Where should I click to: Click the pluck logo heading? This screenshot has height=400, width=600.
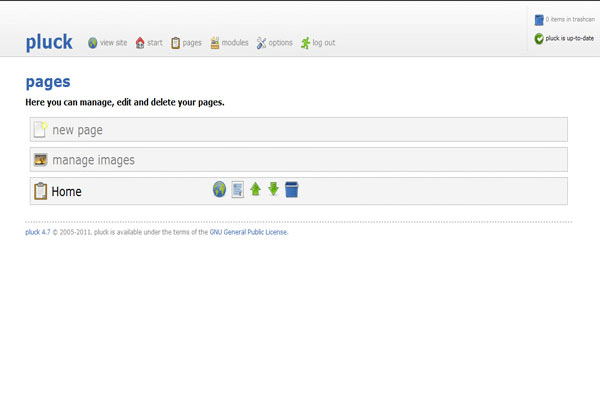(49, 42)
